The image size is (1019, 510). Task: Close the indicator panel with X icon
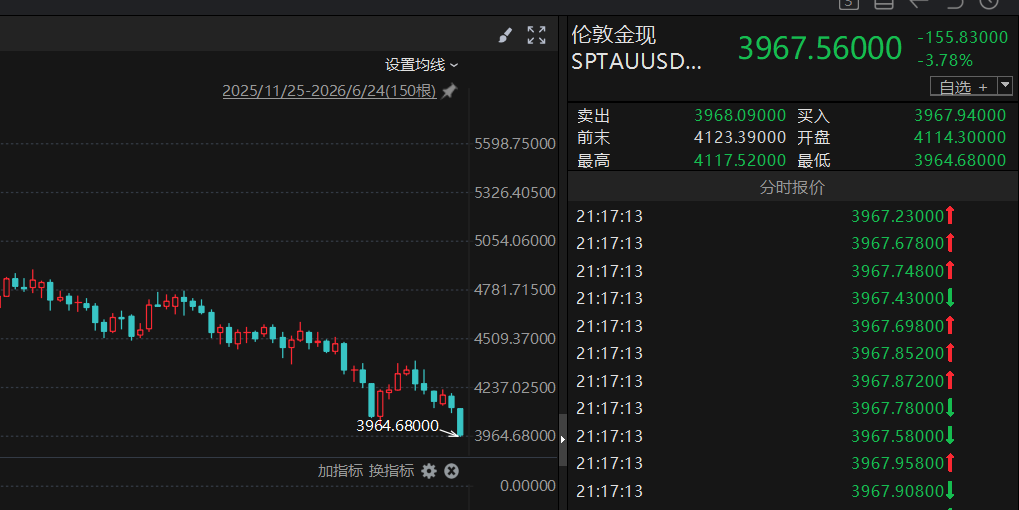(x=452, y=471)
